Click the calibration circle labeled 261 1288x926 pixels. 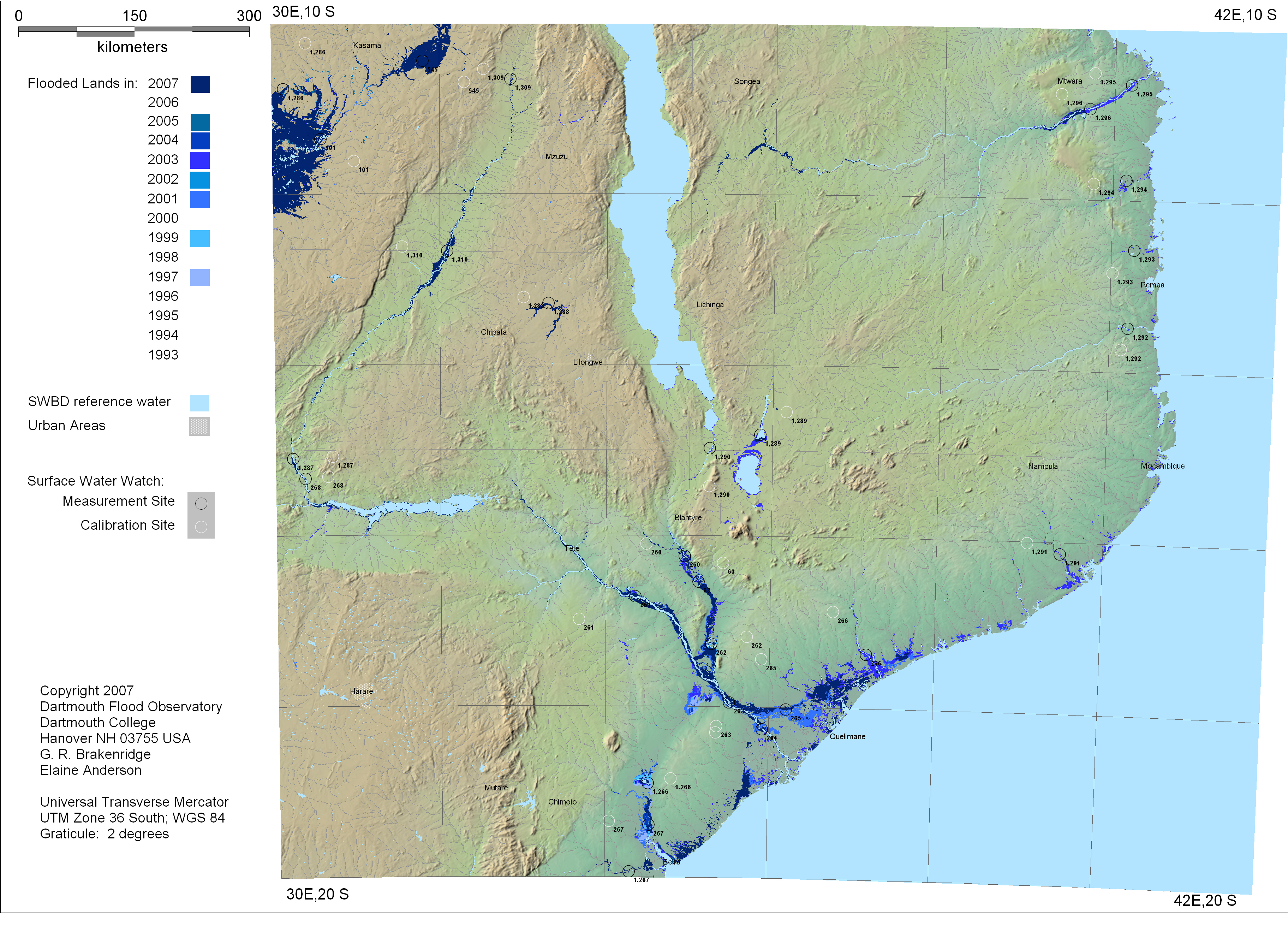[579, 618]
